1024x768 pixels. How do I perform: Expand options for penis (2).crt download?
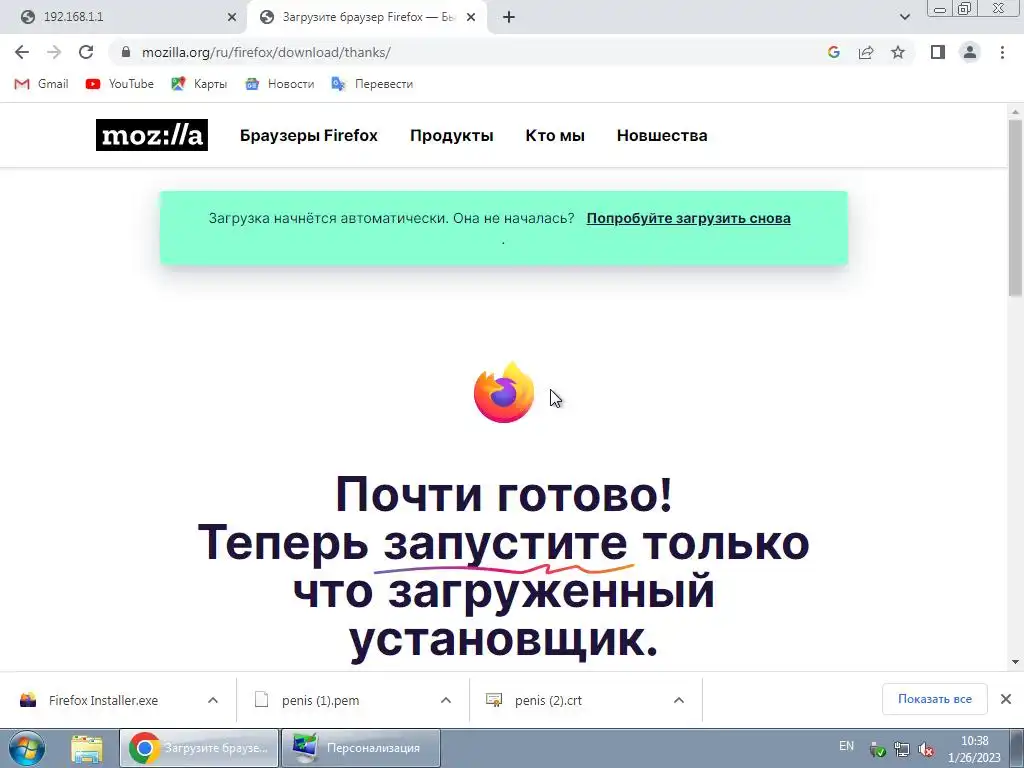(679, 700)
